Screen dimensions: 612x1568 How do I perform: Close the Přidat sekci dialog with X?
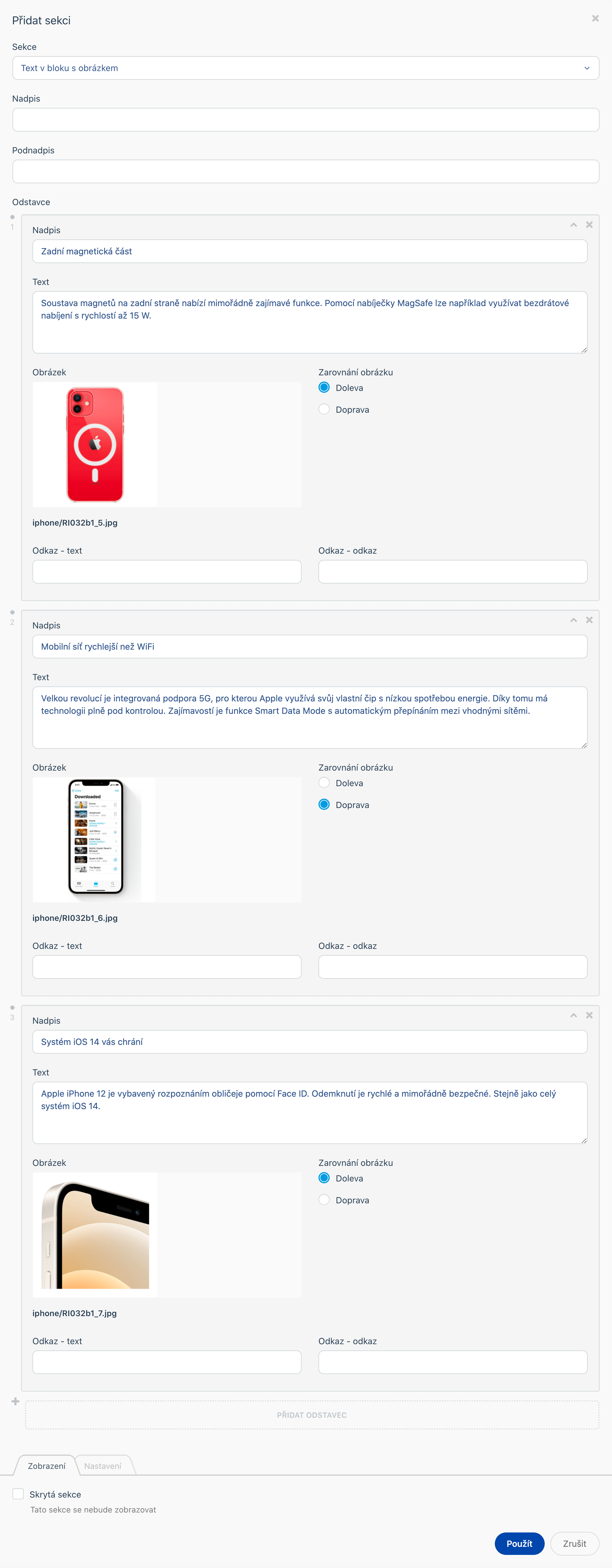click(595, 18)
